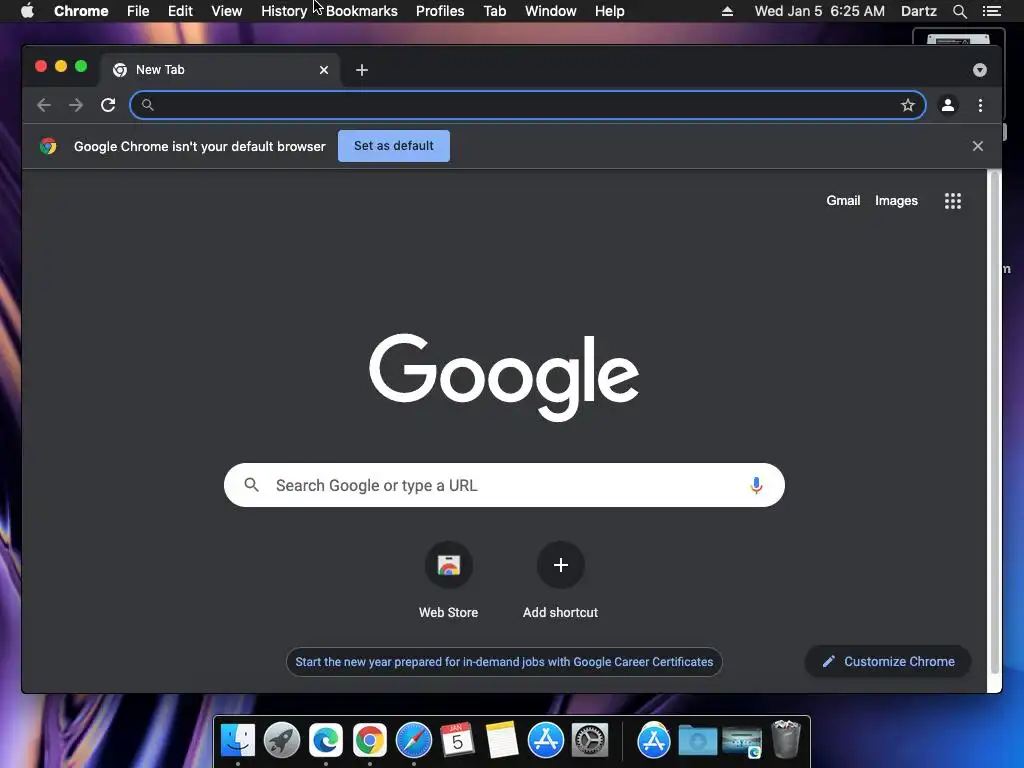The width and height of the screenshot is (1024, 768).
Task: Focus the address bar
Action: tap(528, 105)
